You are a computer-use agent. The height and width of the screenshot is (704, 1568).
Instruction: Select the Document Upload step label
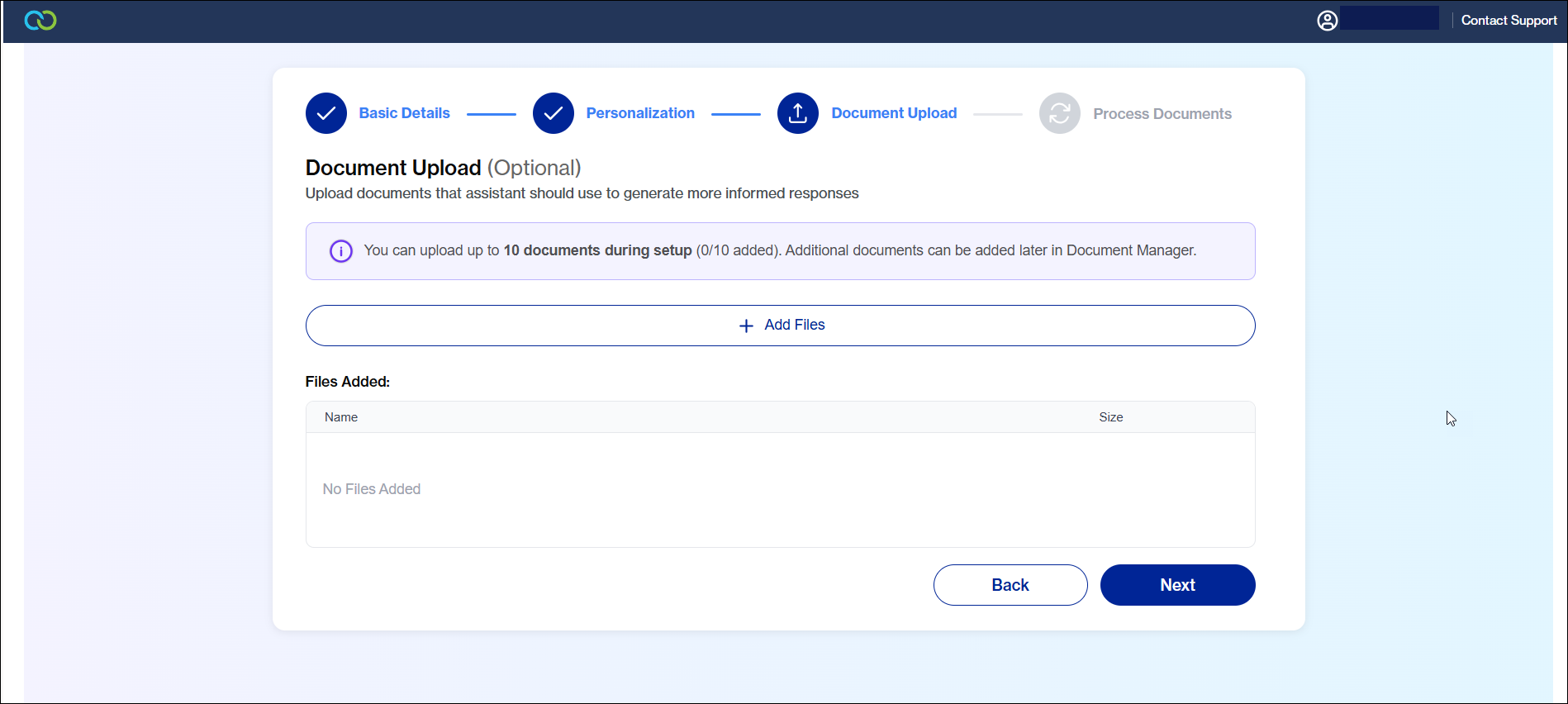894,113
